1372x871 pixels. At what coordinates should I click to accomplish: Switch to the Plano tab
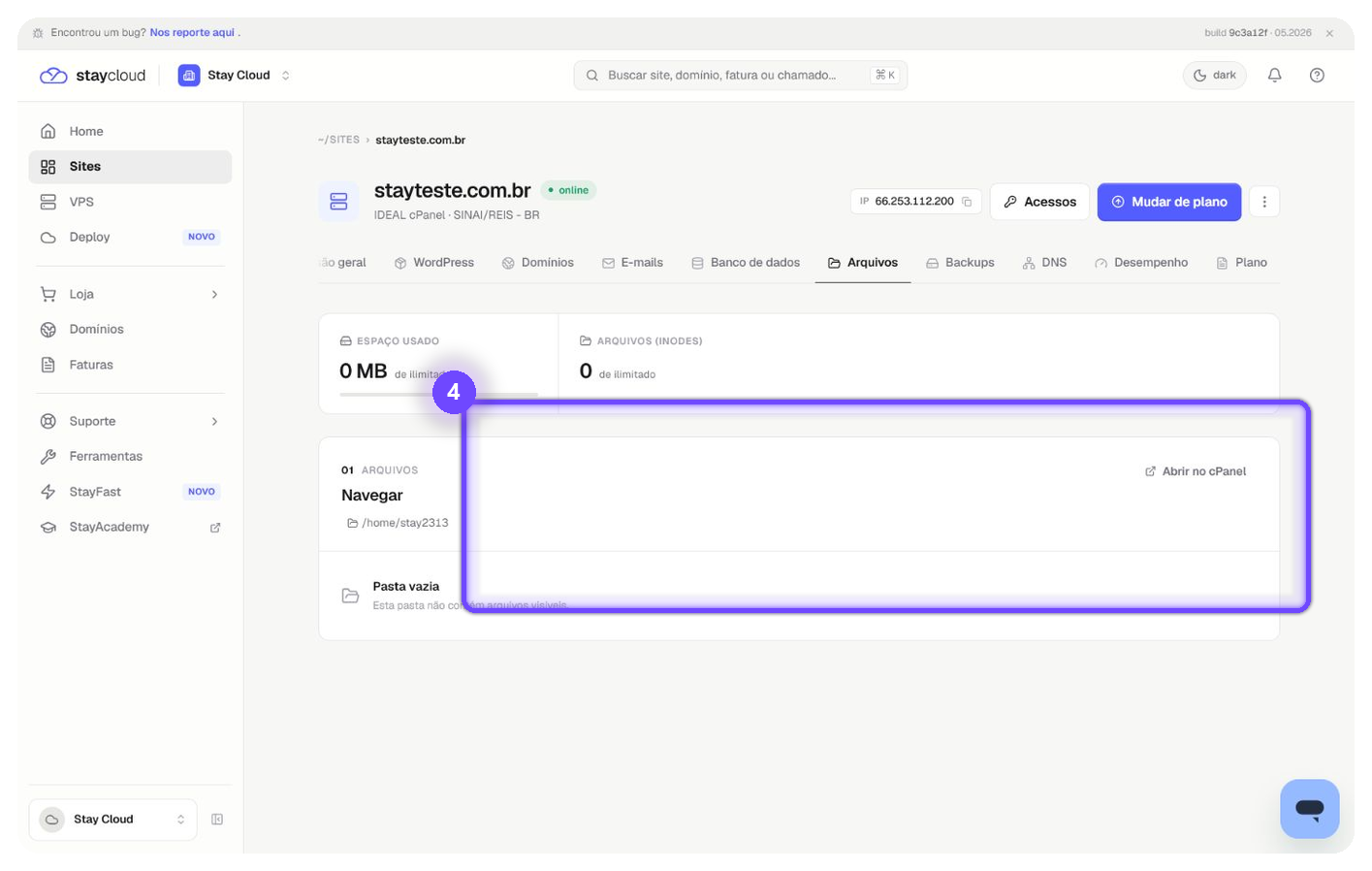coord(1242,263)
